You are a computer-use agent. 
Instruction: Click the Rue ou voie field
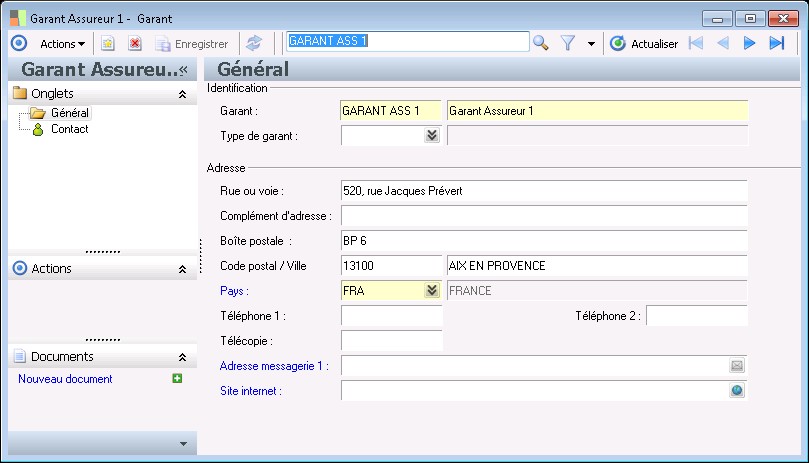point(544,191)
